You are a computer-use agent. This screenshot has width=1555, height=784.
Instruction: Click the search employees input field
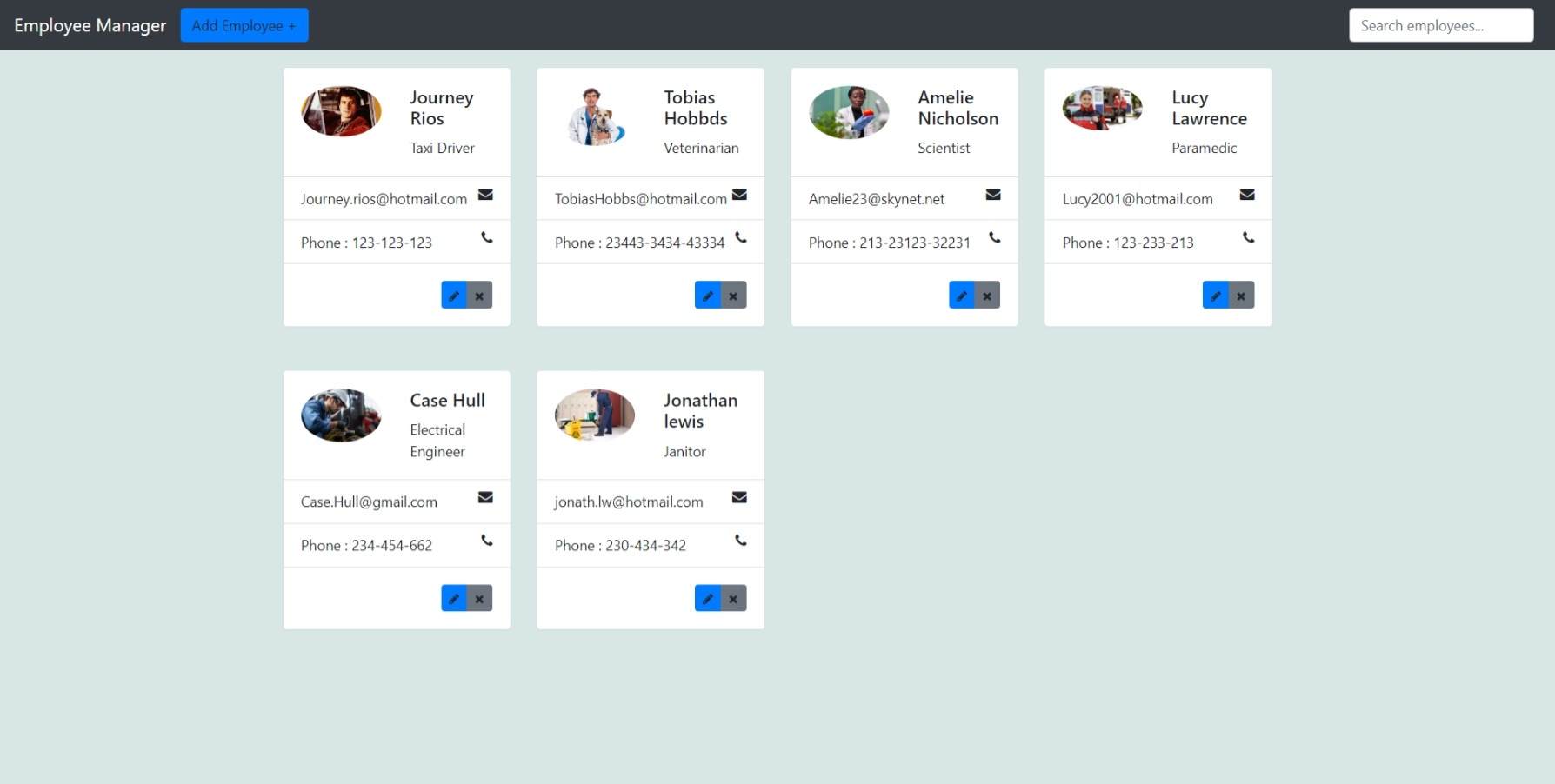tap(1441, 25)
